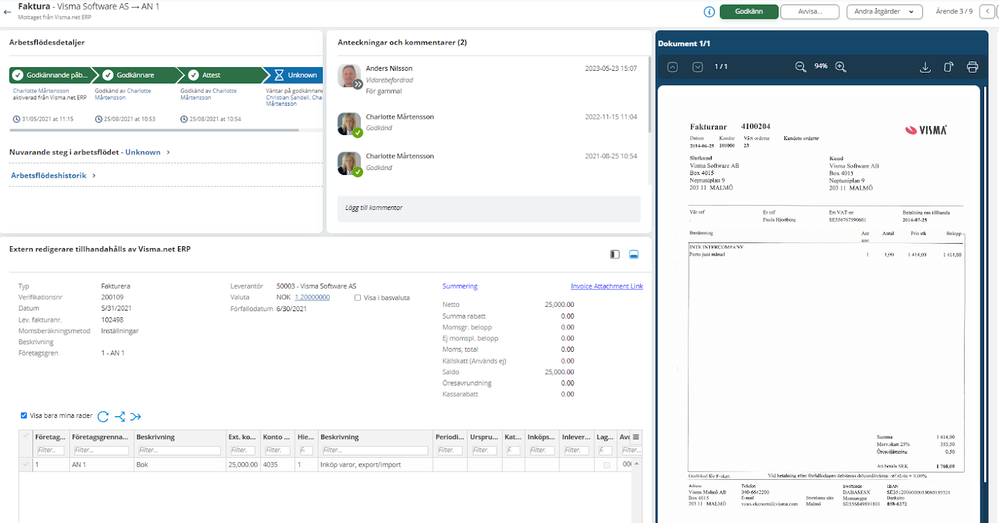This screenshot has width=999, height=523.
Task: Expand Nuvarande steg i arbetsflödet Unknown
Action: click(x=90, y=152)
